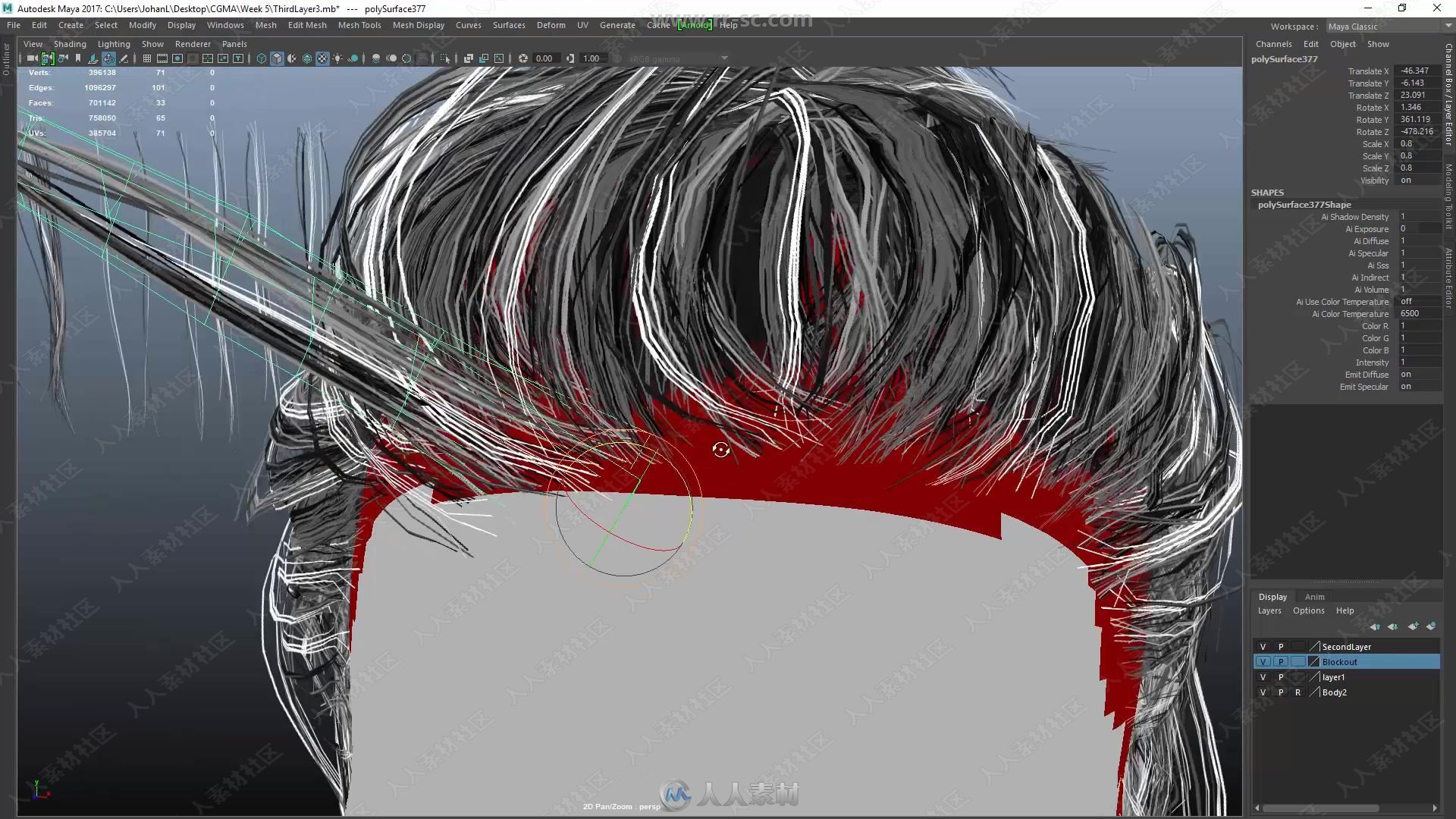
Task: Click move layer up icon
Action: point(1375,626)
